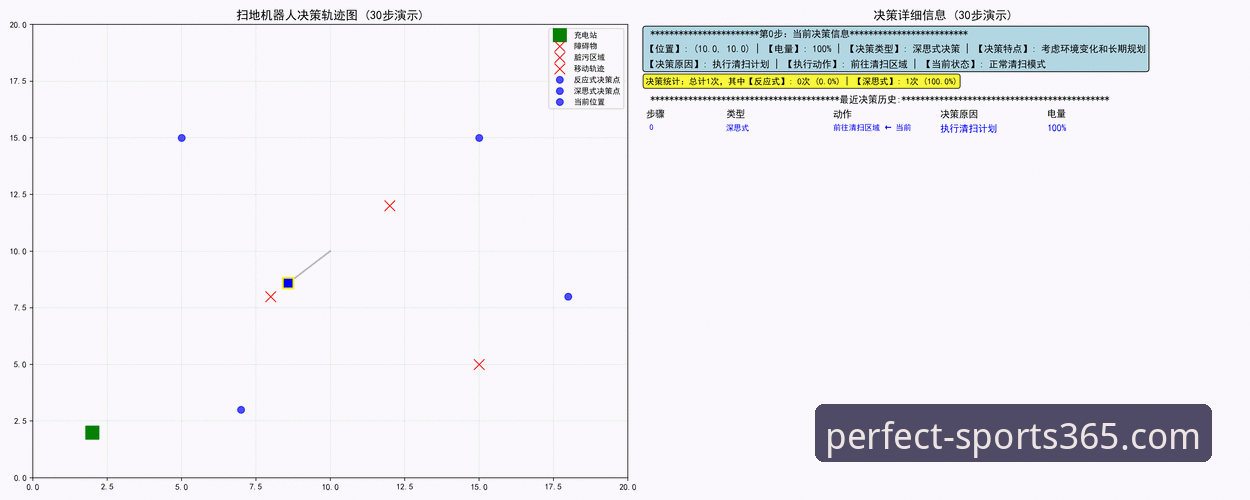This screenshot has height=500, width=1250.
Task: Click the green charging station marker on the plot
Action: [92, 433]
